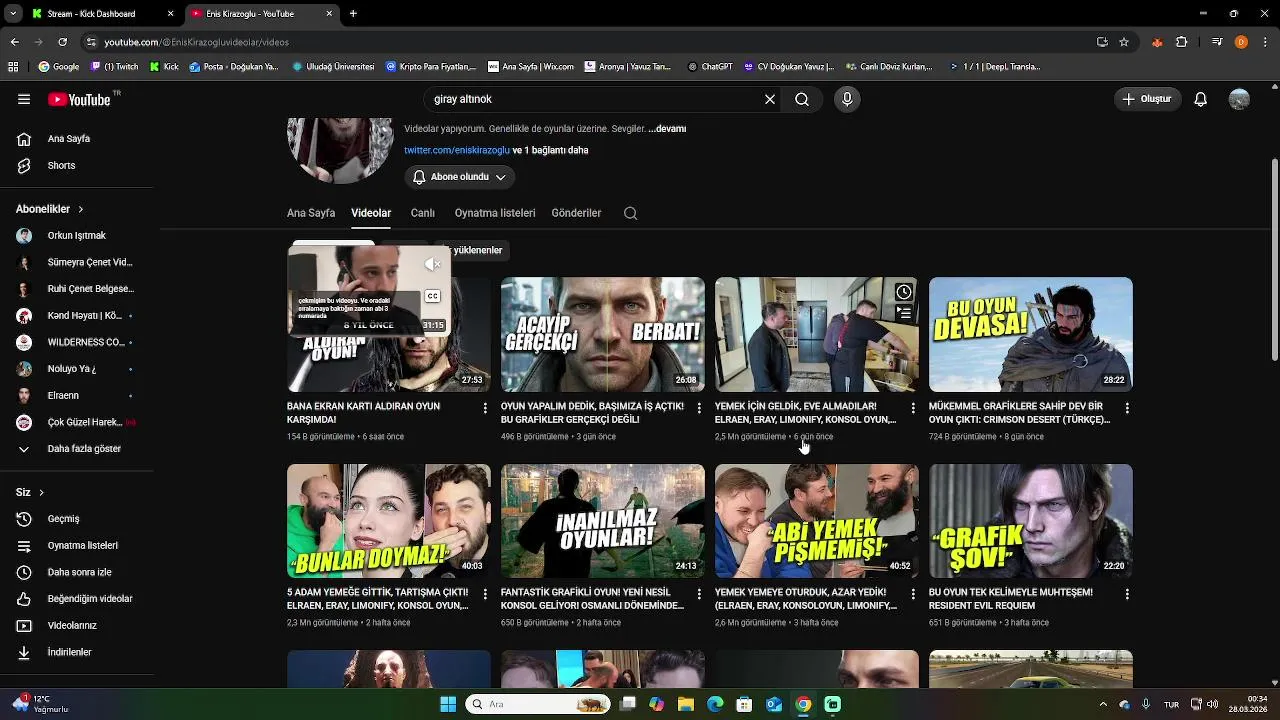Open more options for BU OYUN TEK KELİMEYLE video

(1127, 594)
